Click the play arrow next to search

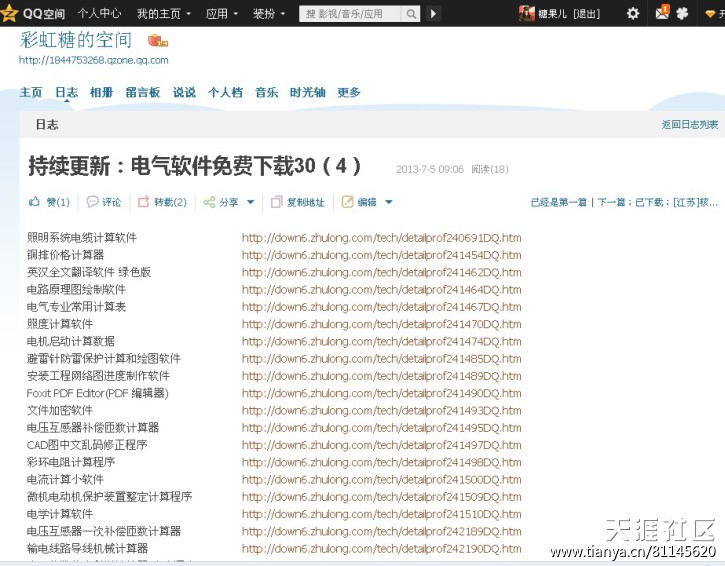(x=434, y=14)
